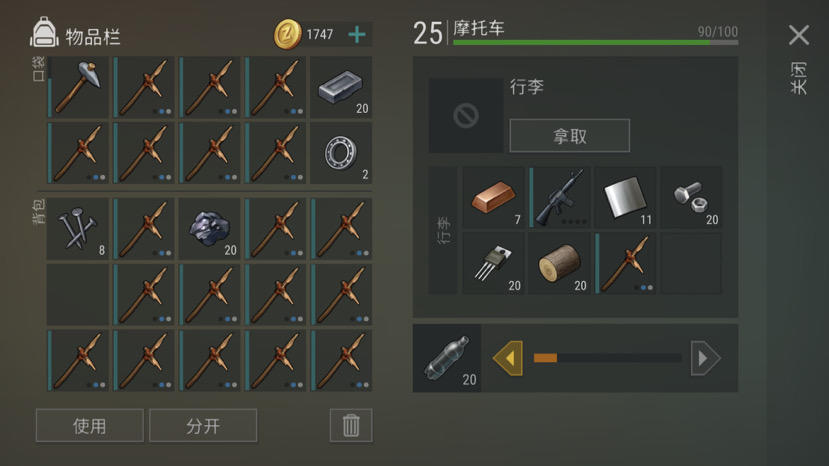The width and height of the screenshot is (829, 466).
Task: Pick the wood log stack of 20
Action: coord(559,263)
